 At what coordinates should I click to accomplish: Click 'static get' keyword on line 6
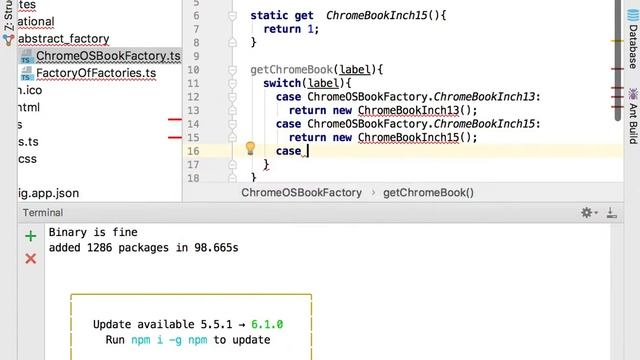pos(282,16)
